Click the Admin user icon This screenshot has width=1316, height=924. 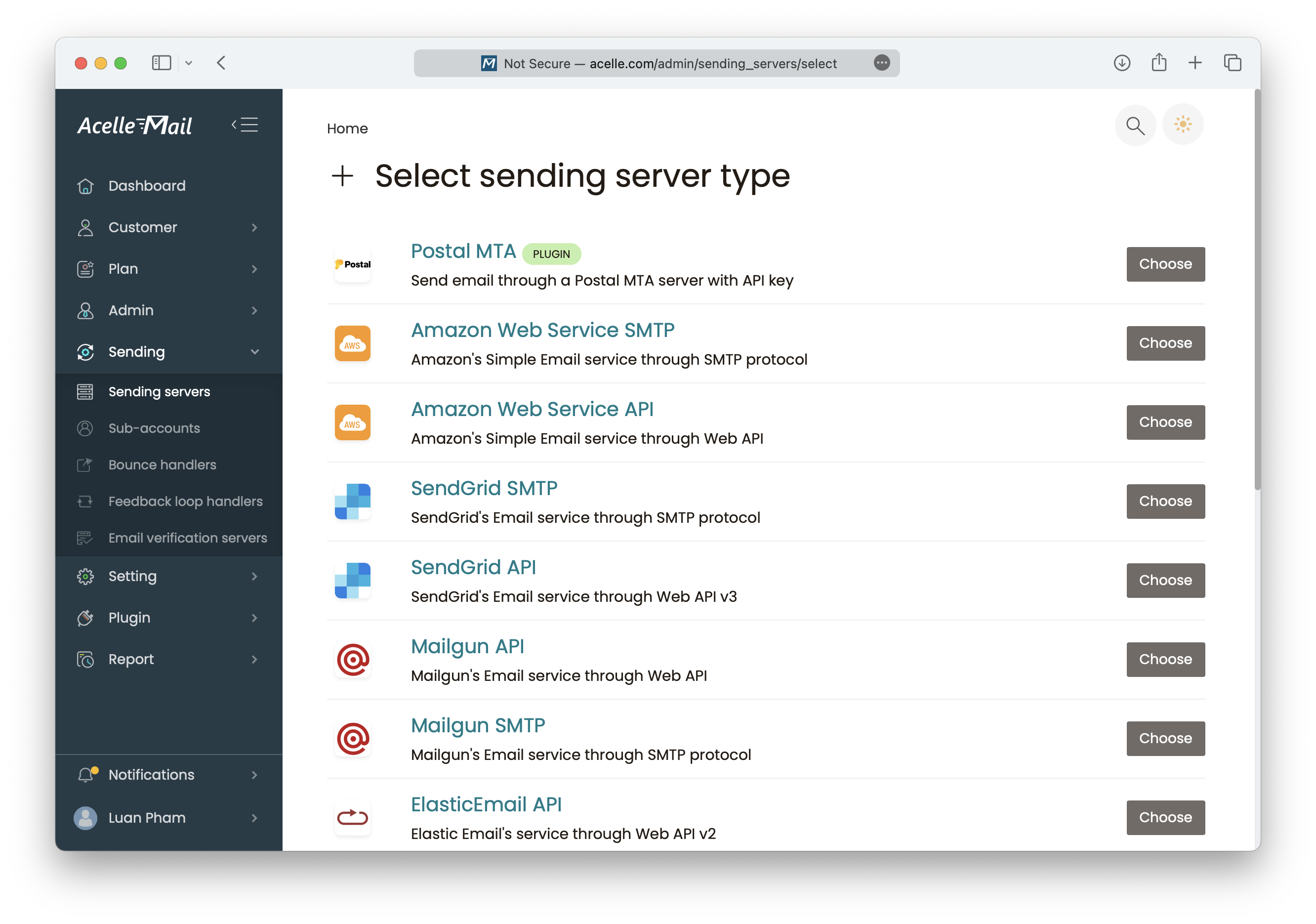[x=85, y=310]
